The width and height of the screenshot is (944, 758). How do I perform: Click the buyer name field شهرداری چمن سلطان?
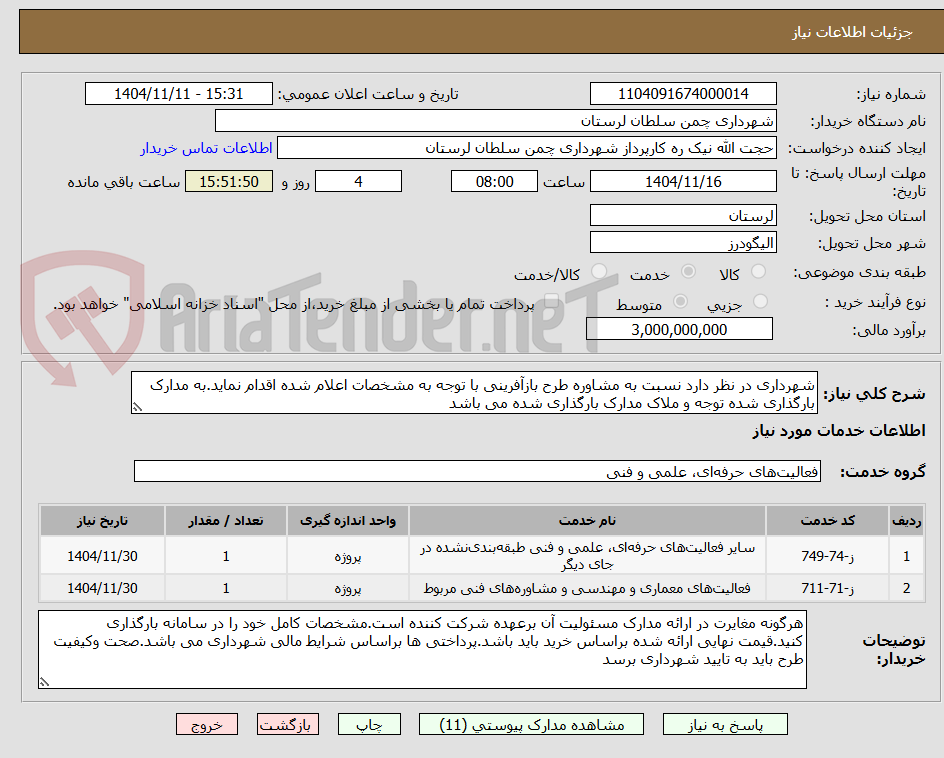click(x=495, y=121)
